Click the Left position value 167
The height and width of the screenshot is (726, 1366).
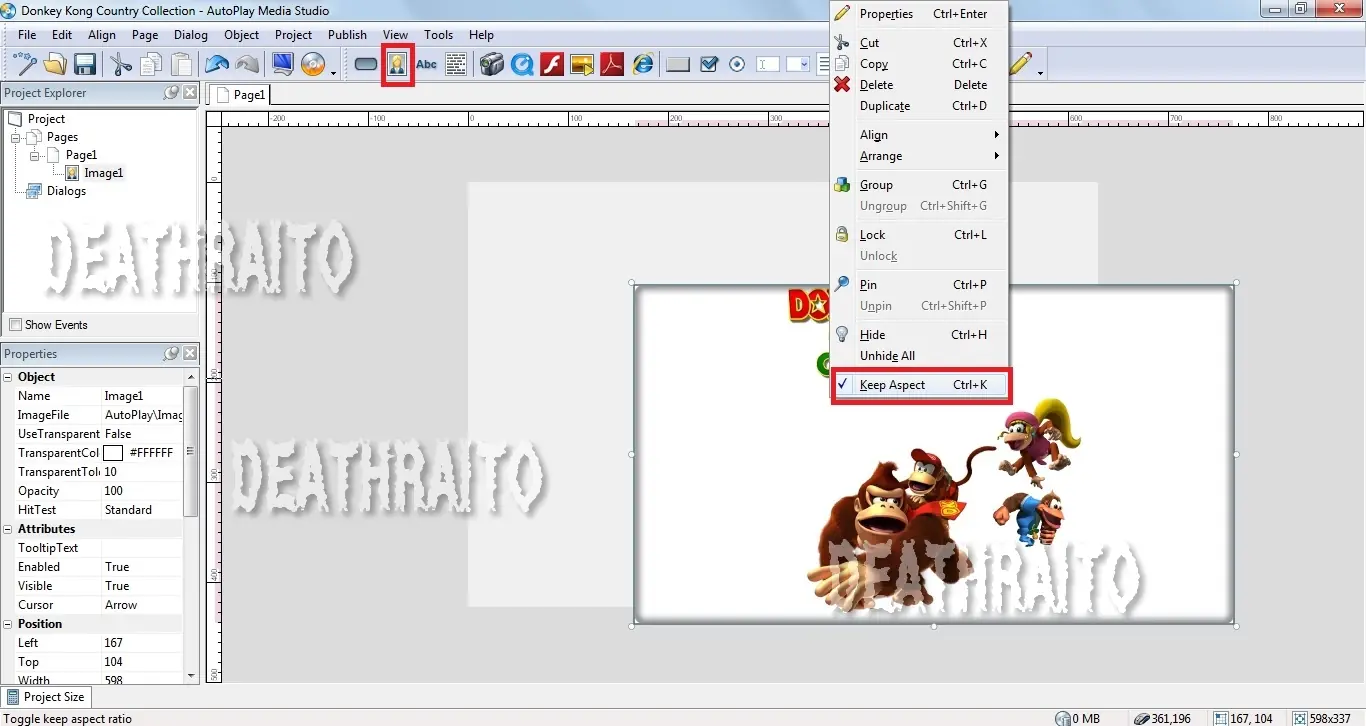143,643
